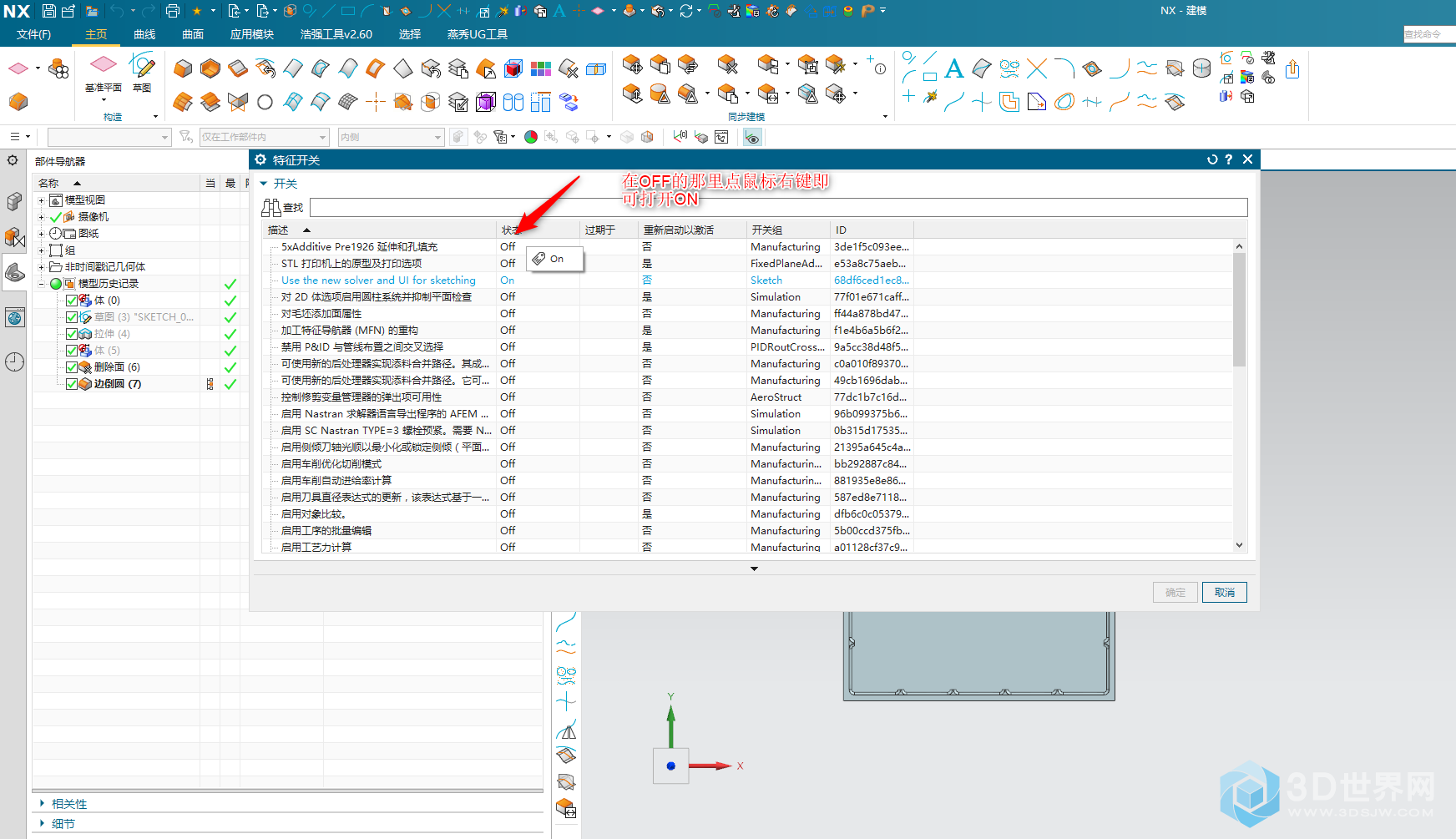The width and height of the screenshot is (1456, 839).
Task: Switch to the 应用模块 ribbon tab
Action: tap(252, 34)
